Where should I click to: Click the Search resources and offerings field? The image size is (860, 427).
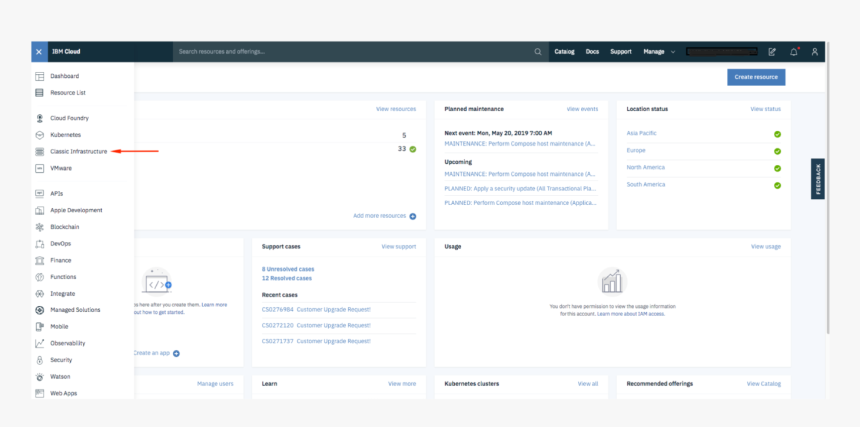coord(350,51)
